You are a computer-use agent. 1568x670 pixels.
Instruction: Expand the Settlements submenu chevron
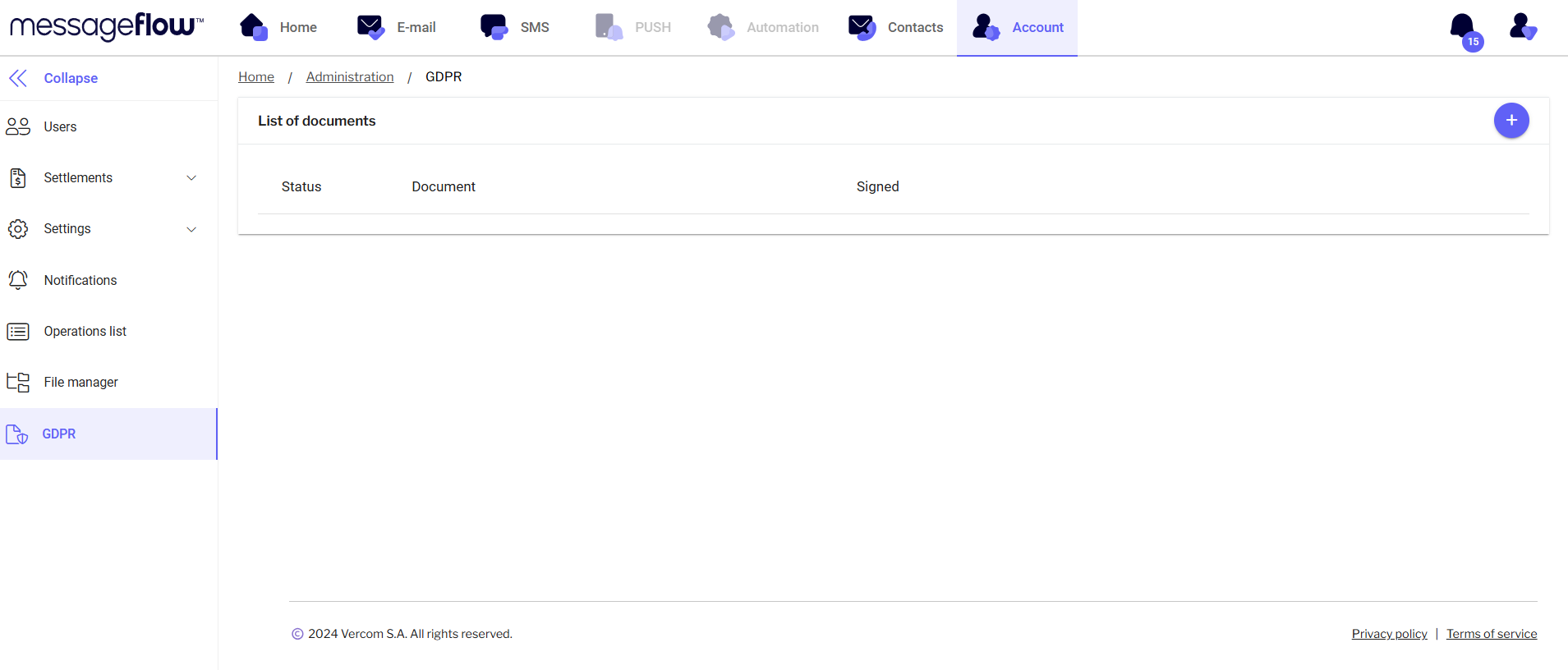tap(191, 178)
